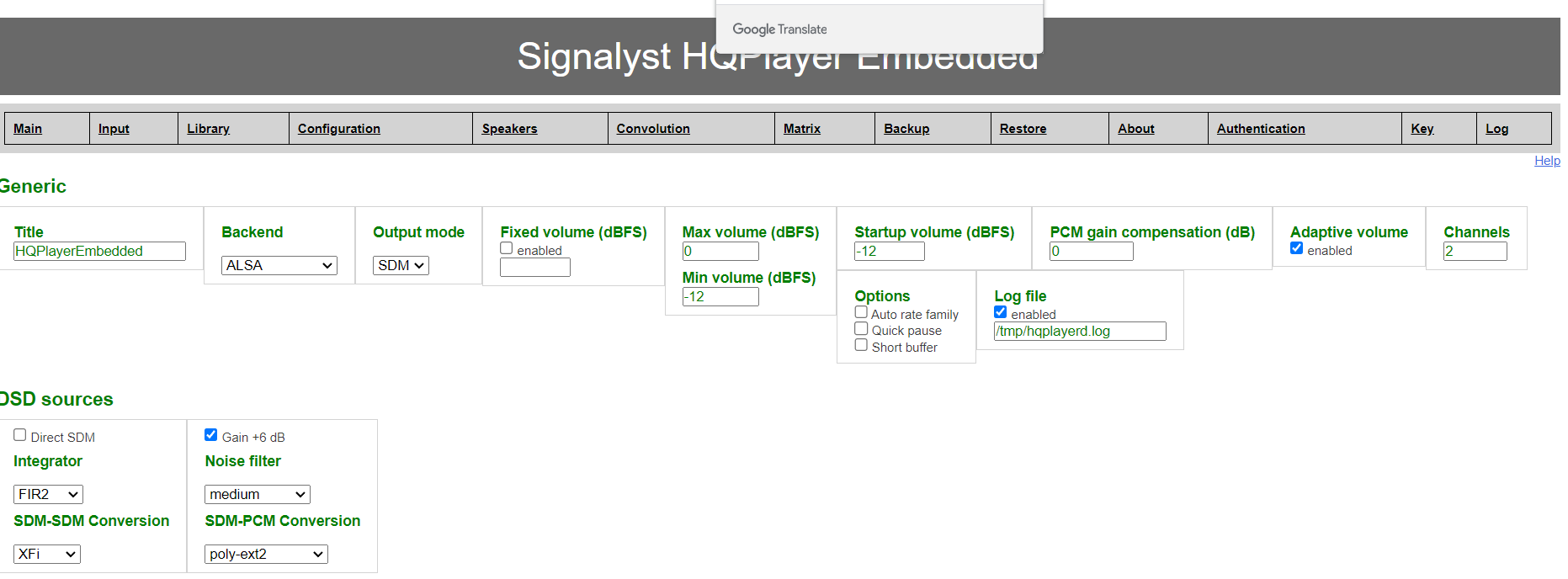Screen dimensions: 1568x579
Task: Click the Help link
Action: click(x=1547, y=161)
